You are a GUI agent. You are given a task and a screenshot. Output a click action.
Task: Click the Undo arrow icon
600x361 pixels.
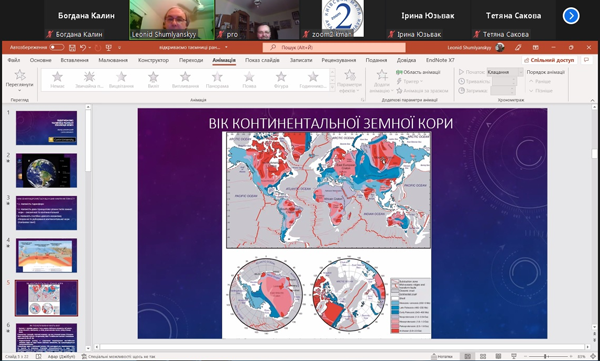tap(83, 48)
